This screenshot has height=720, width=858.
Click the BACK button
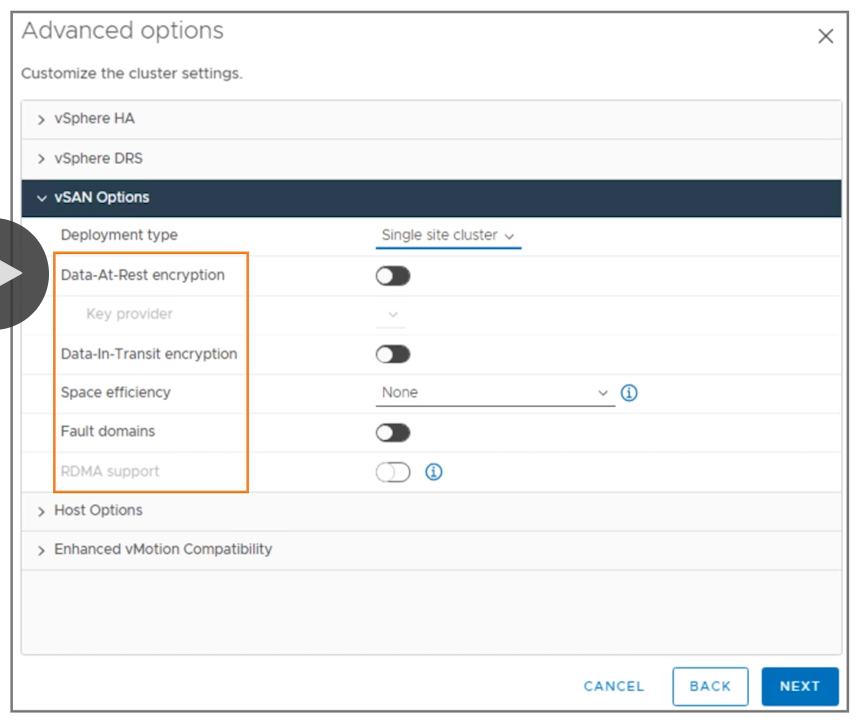[x=710, y=686]
